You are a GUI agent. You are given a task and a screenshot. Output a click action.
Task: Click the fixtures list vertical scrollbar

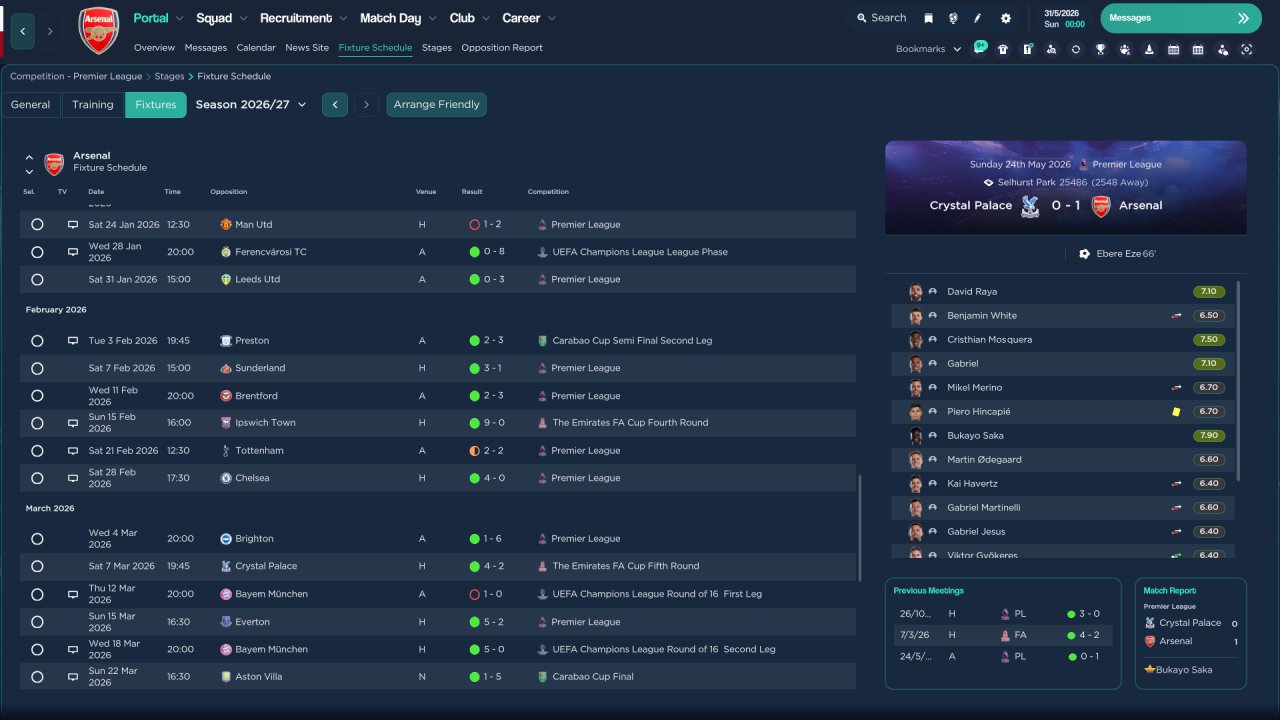(860, 528)
